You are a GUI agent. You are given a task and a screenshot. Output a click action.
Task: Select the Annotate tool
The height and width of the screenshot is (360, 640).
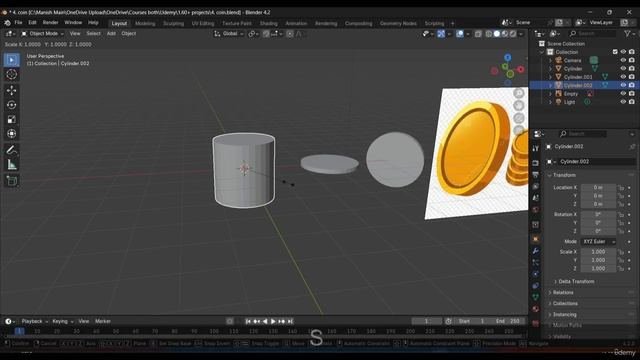coord(11,150)
